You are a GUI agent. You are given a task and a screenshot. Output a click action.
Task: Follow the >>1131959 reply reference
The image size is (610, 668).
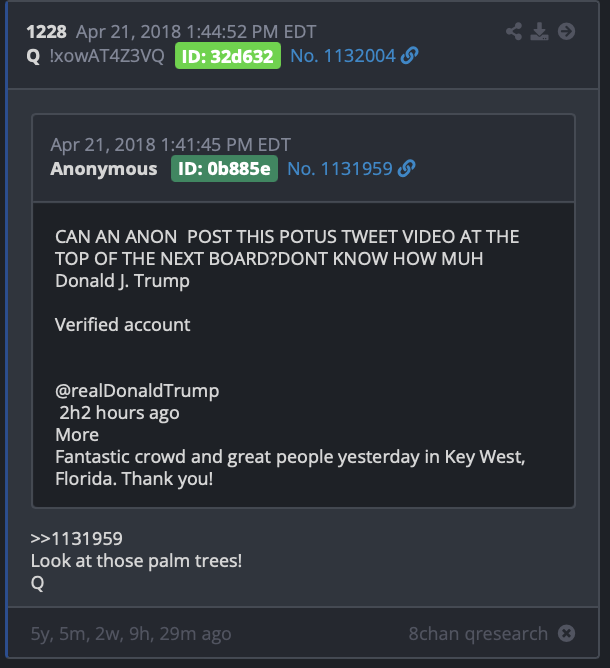point(77,539)
